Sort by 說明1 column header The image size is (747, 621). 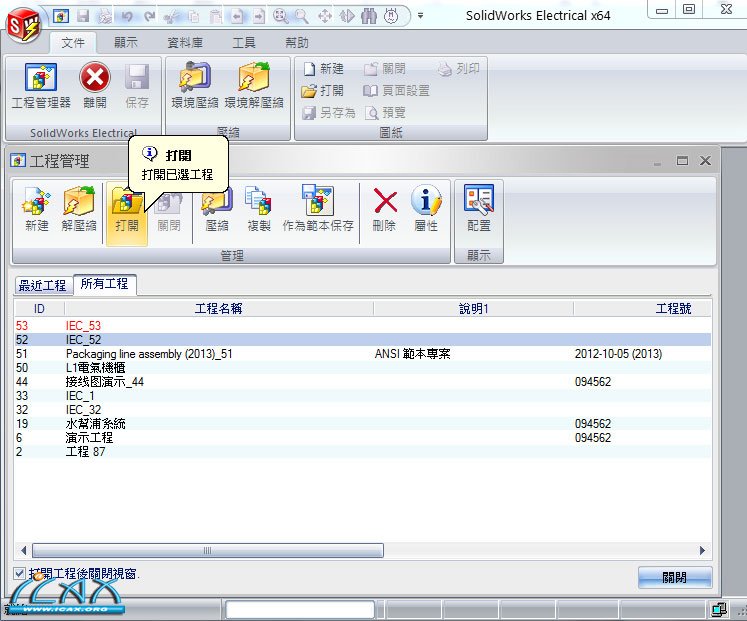[473, 309]
